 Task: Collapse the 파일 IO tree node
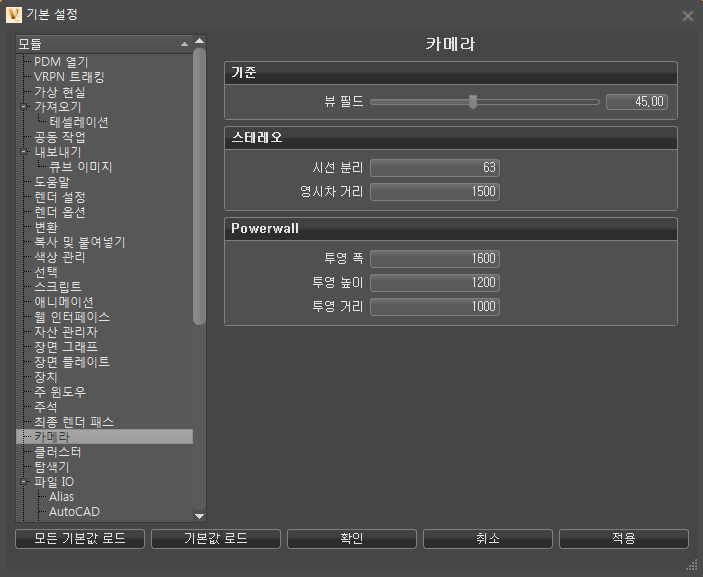(23, 482)
